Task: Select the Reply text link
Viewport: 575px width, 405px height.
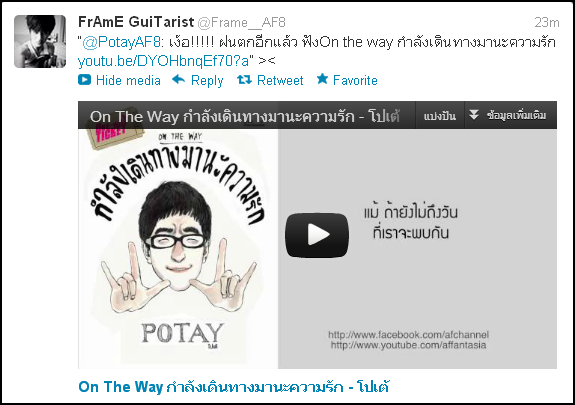Action: pos(207,81)
